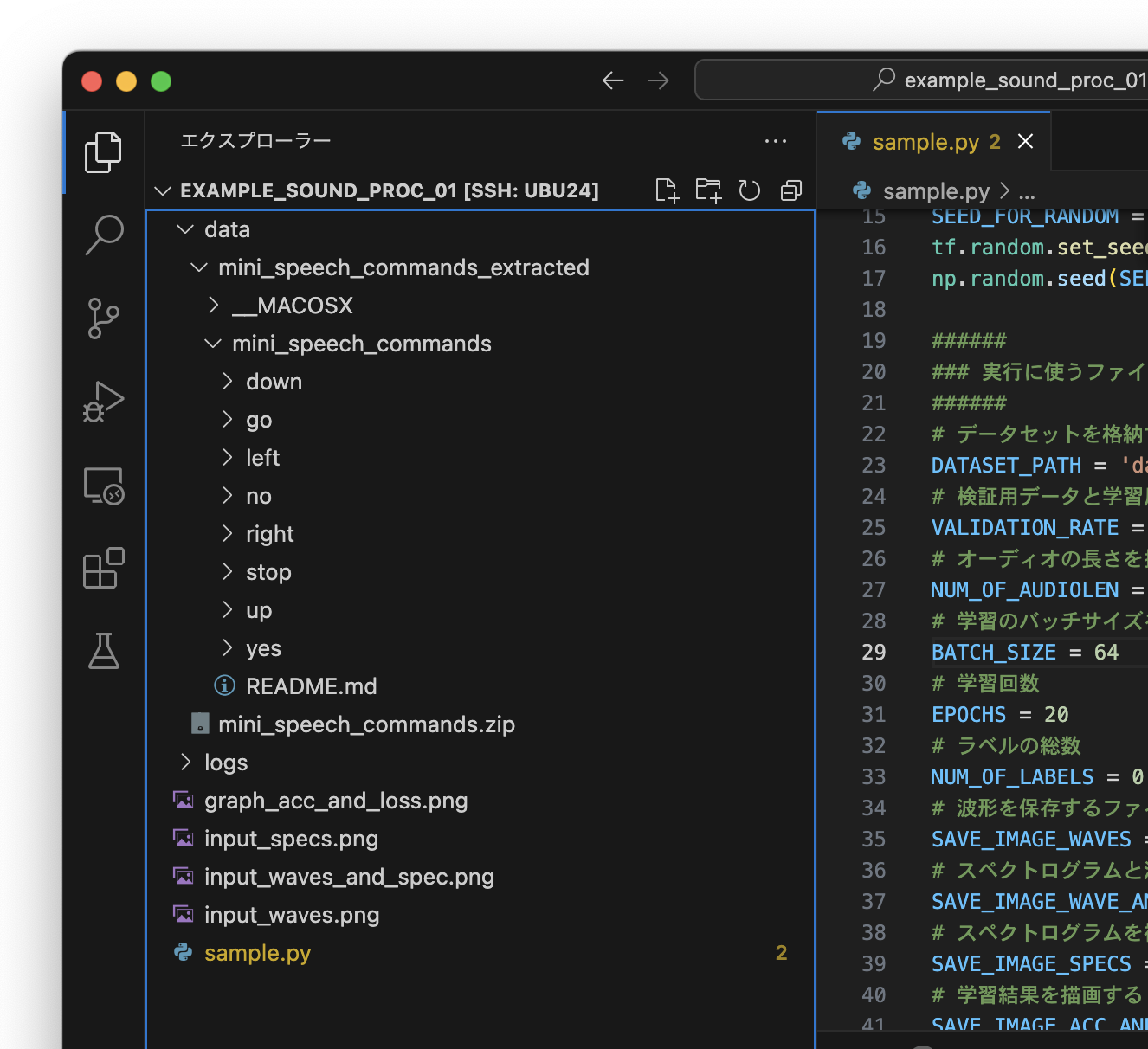Open the input_specs.png image
Image resolution: width=1148 pixels, height=1049 pixels.
click(x=291, y=838)
